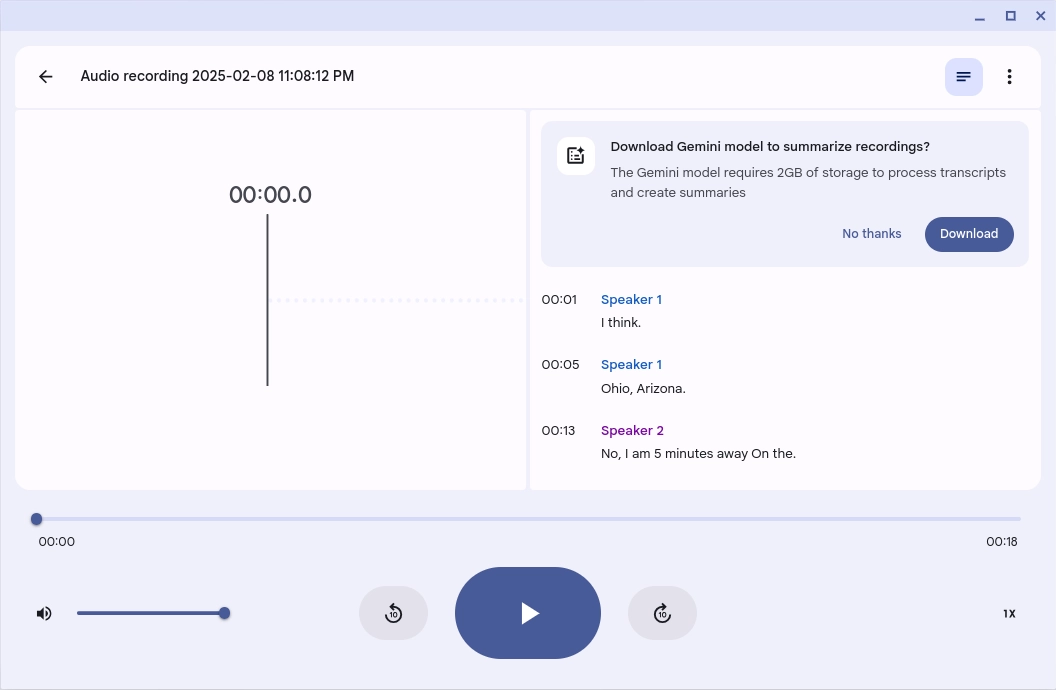
Task: Select the Speaker 2 label
Action: click(632, 431)
